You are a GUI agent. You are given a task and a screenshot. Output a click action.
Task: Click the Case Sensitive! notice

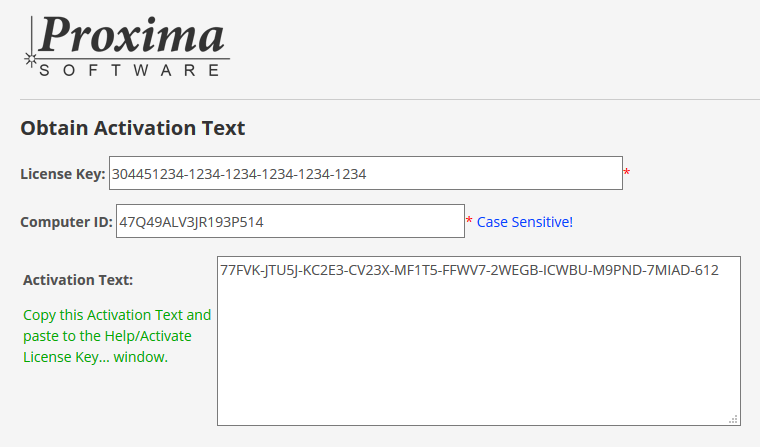click(525, 222)
